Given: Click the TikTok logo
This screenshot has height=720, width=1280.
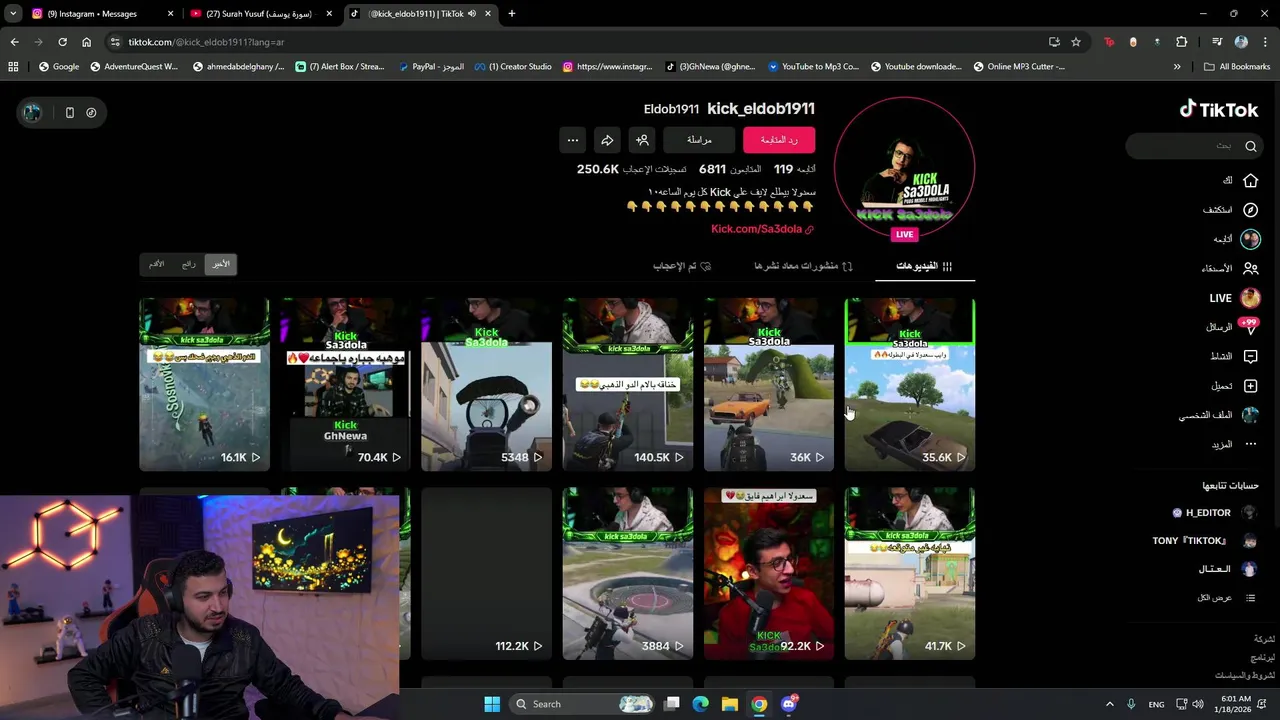Looking at the screenshot, I should [1218, 109].
